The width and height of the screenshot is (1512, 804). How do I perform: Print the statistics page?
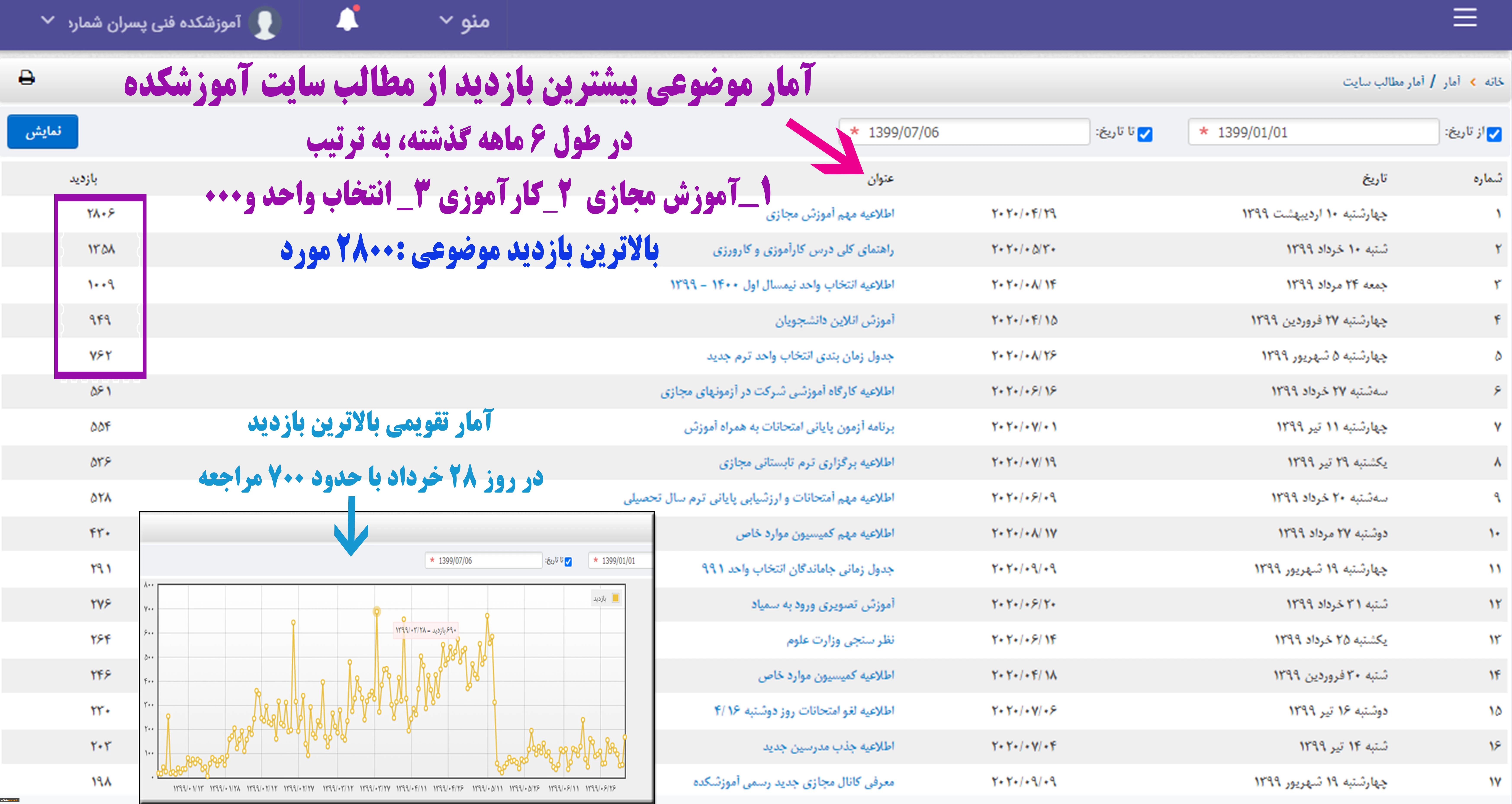click(x=26, y=77)
